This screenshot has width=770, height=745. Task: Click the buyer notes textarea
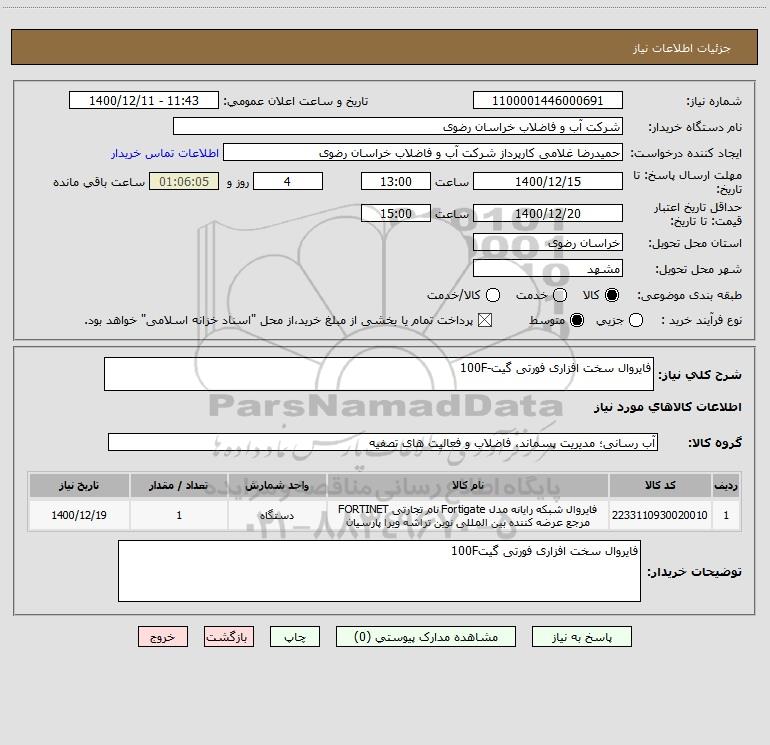(x=380, y=571)
